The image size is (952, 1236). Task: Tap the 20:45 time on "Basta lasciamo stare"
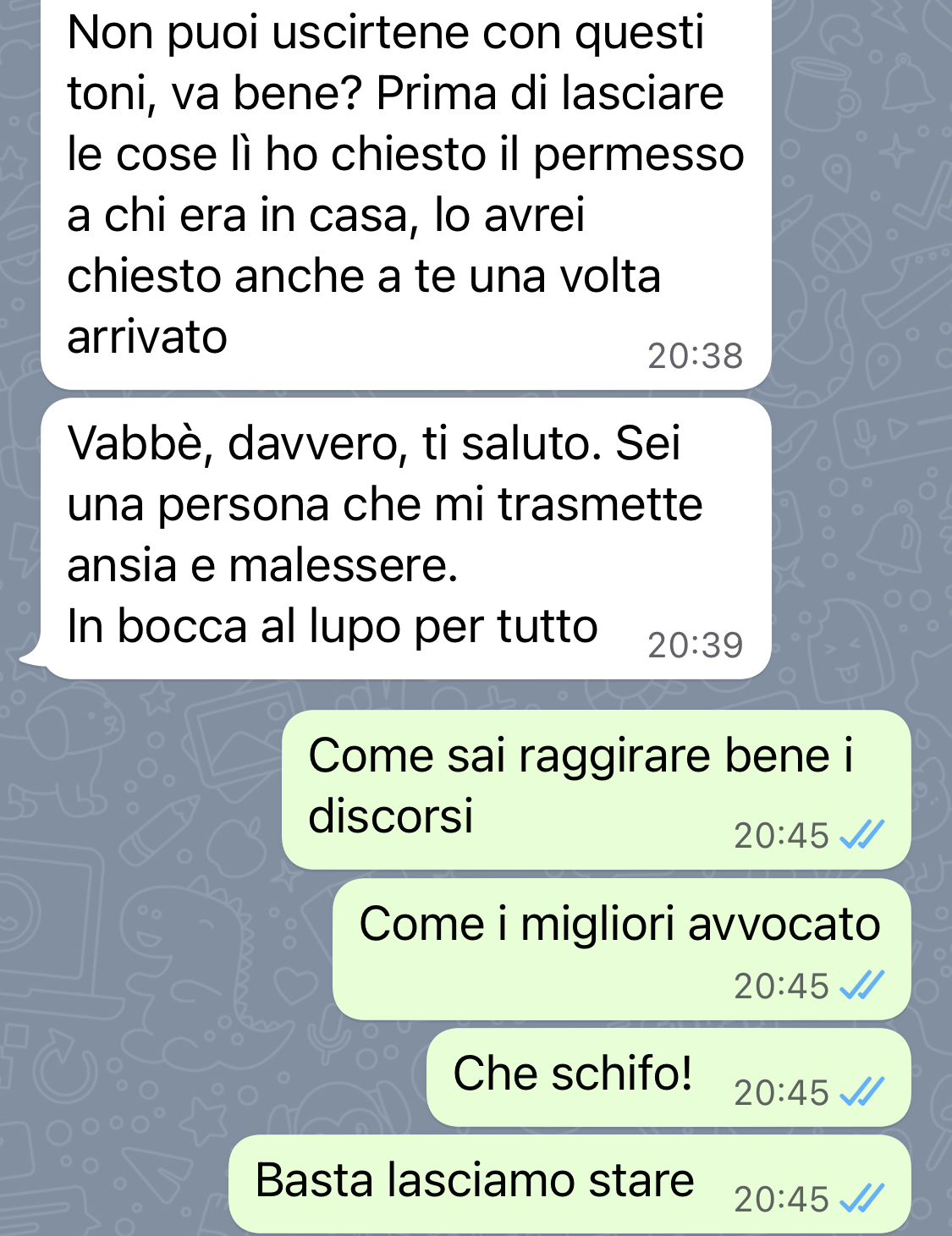pos(781,1199)
